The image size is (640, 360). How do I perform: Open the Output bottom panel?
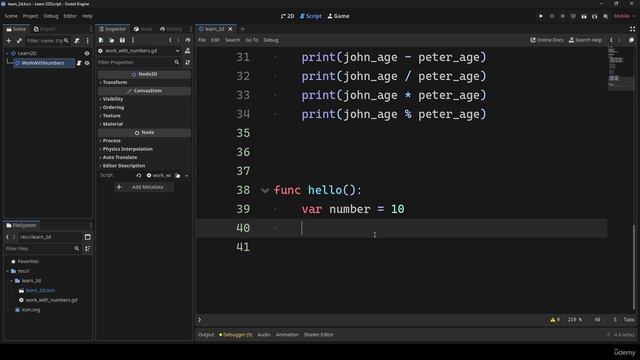point(206,335)
